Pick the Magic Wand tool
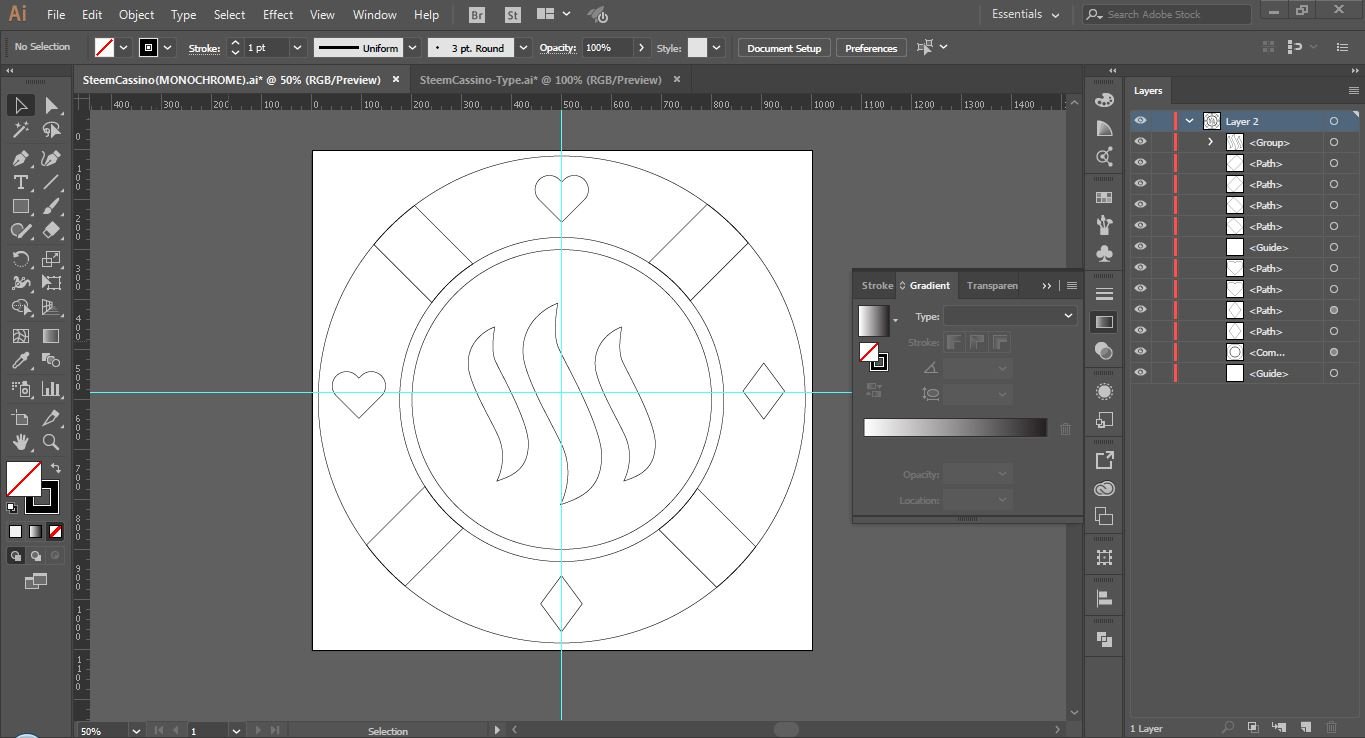Viewport: 1365px width, 738px height. point(20,130)
